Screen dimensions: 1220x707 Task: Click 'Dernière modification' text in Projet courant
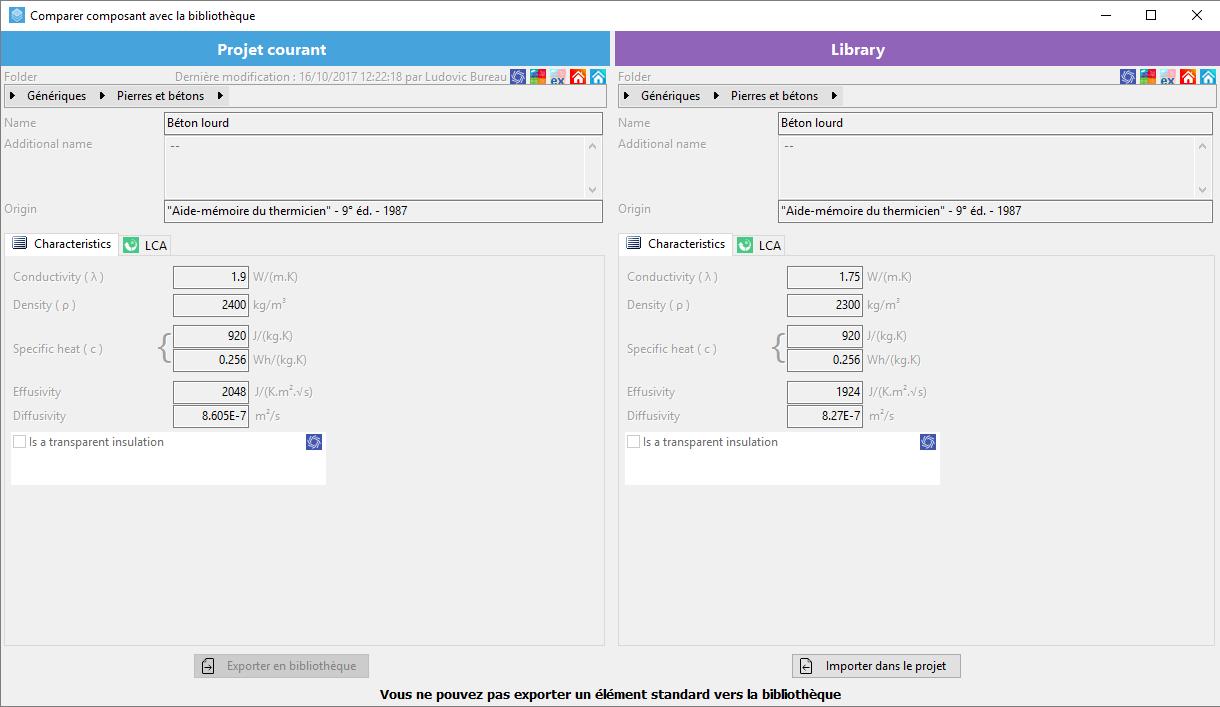[341, 77]
